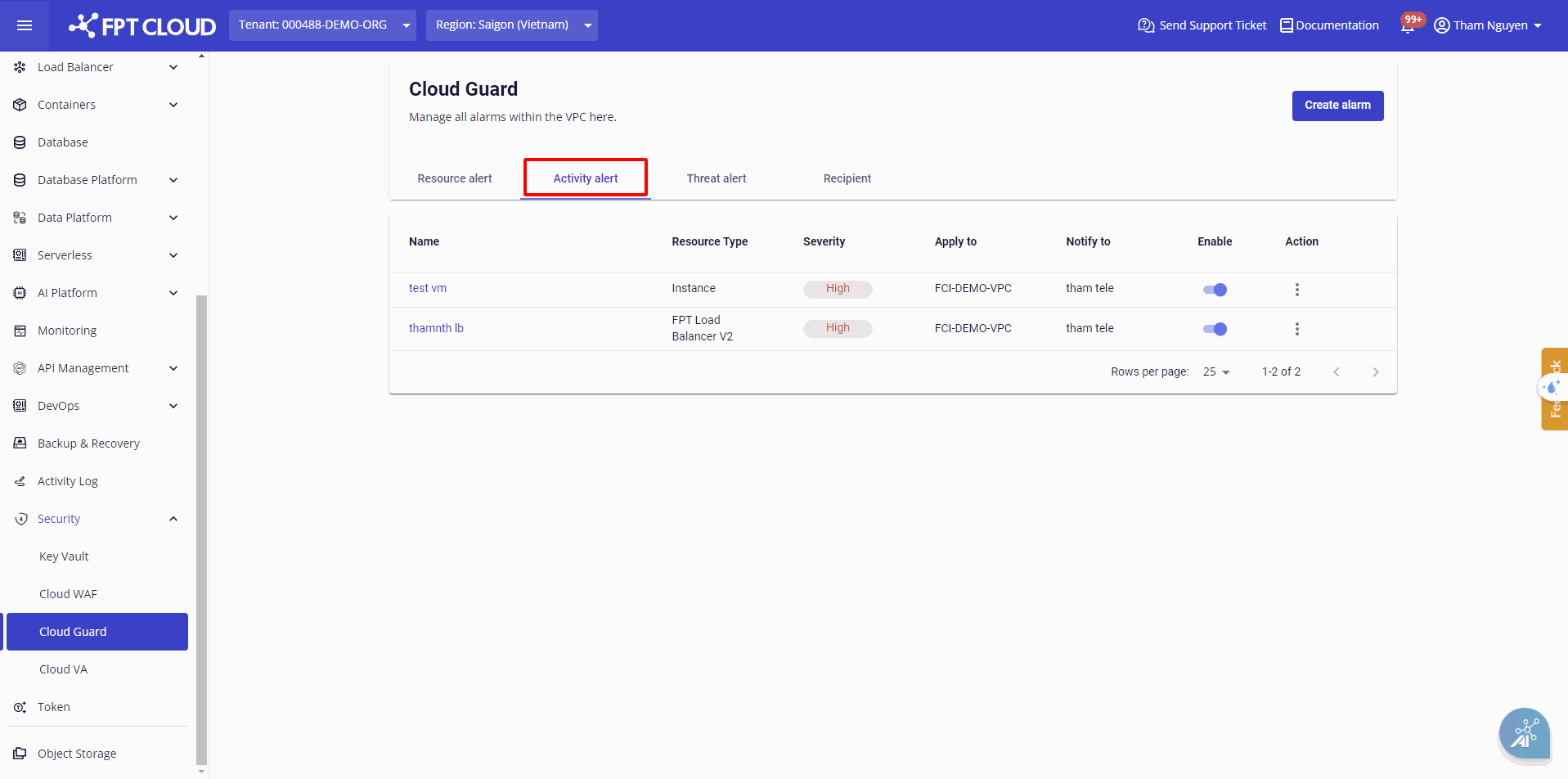Viewport: 1568px width, 779px height.
Task: Expand the Load Balancer chevron
Action: [x=173, y=67]
